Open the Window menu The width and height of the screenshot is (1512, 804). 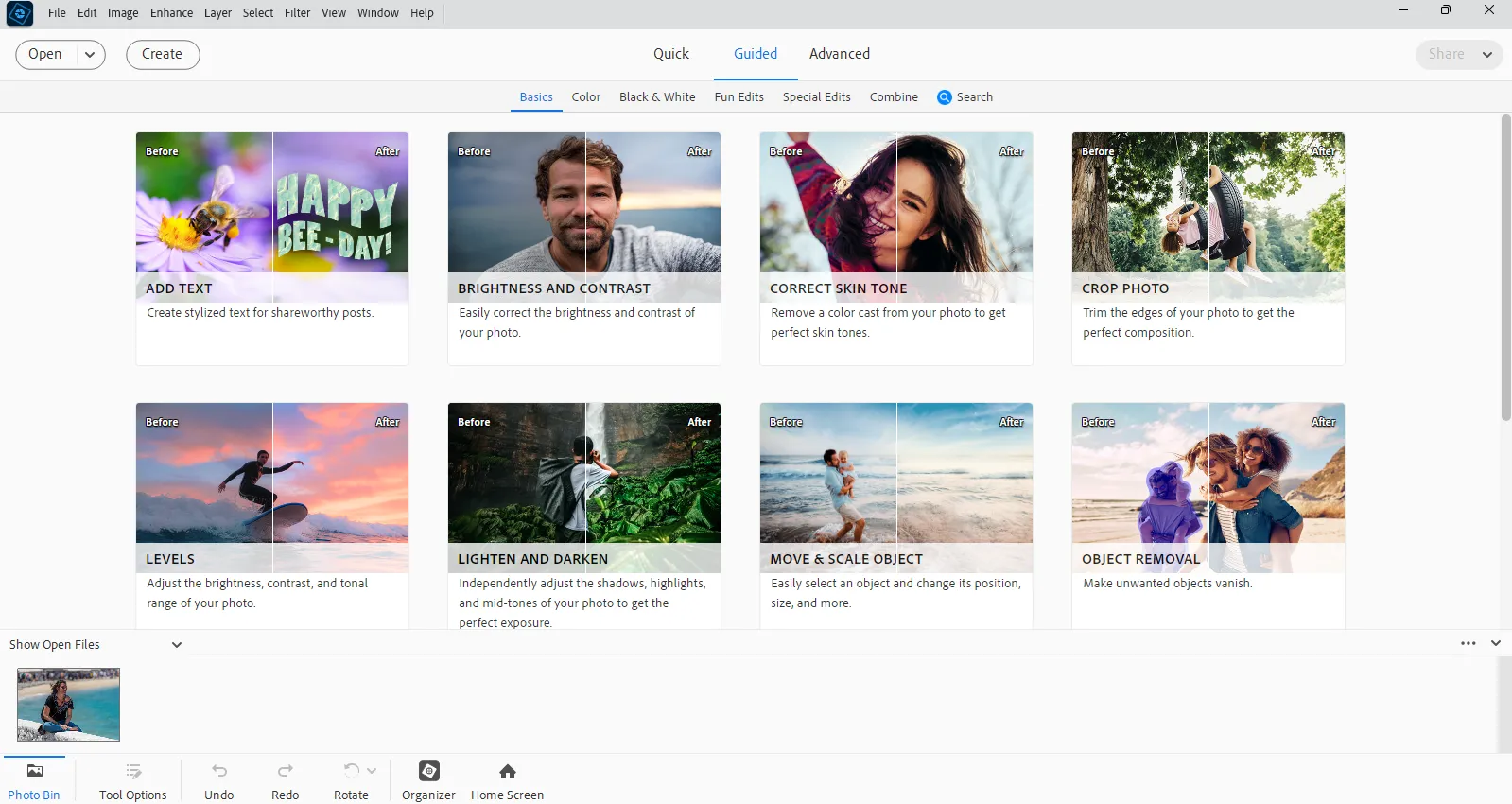[x=378, y=13]
